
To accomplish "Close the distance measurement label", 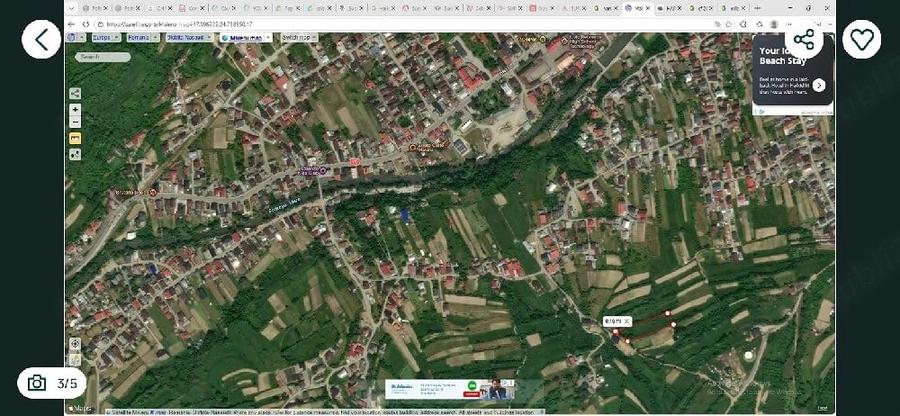I will [627, 321].
